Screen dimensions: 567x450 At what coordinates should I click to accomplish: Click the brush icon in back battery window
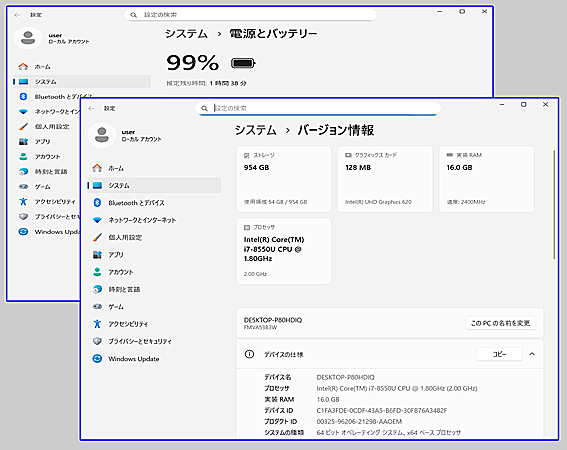click(x=23, y=127)
